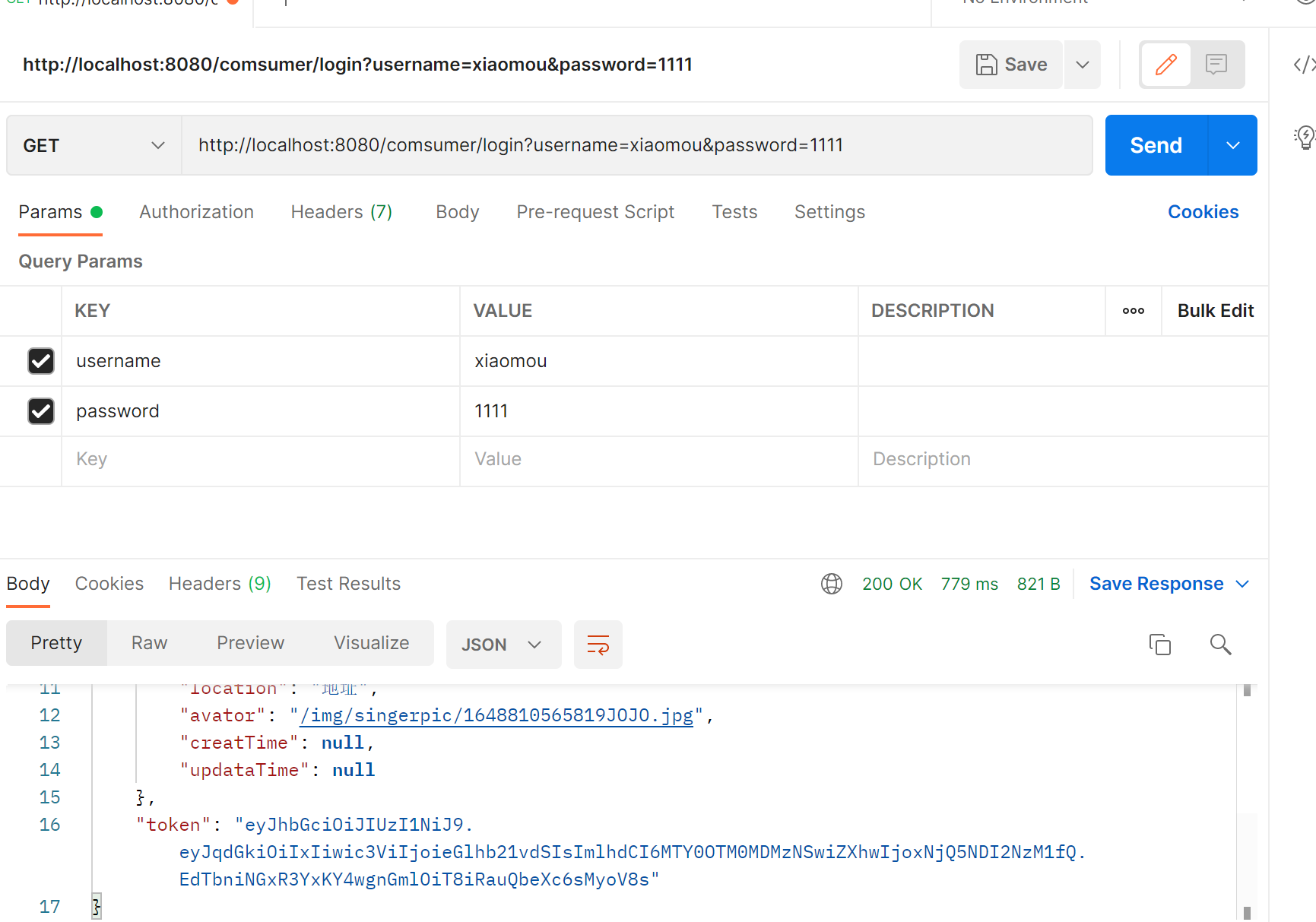Open the Test Results tab
The image size is (1316, 922).
[x=348, y=584]
